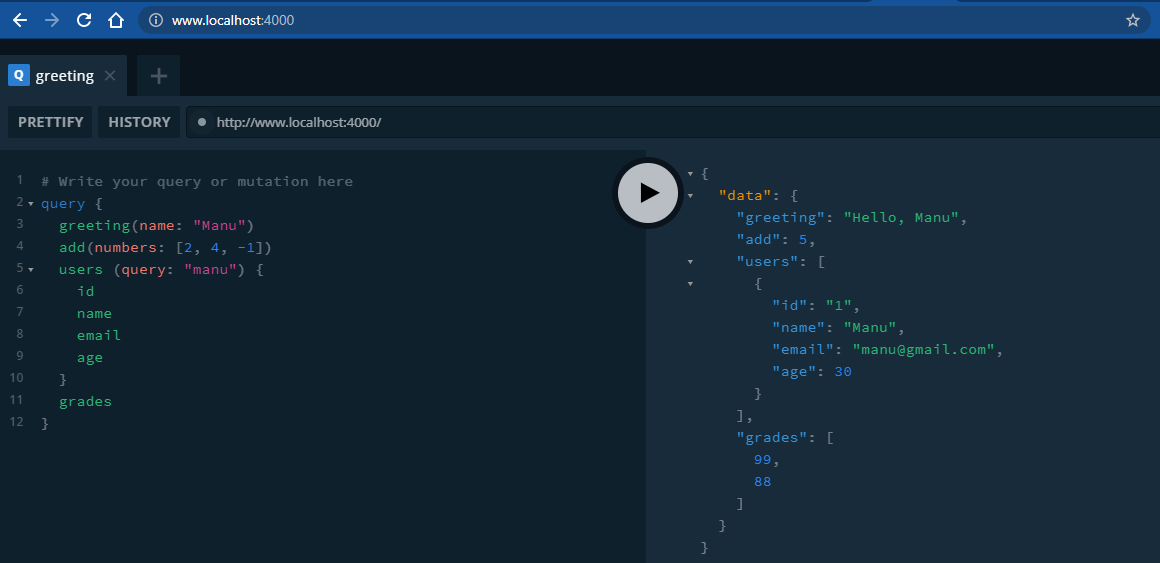The height and width of the screenshot is (563, 1160).
Task: View site info icon in address bar
Action: (155, 21)
